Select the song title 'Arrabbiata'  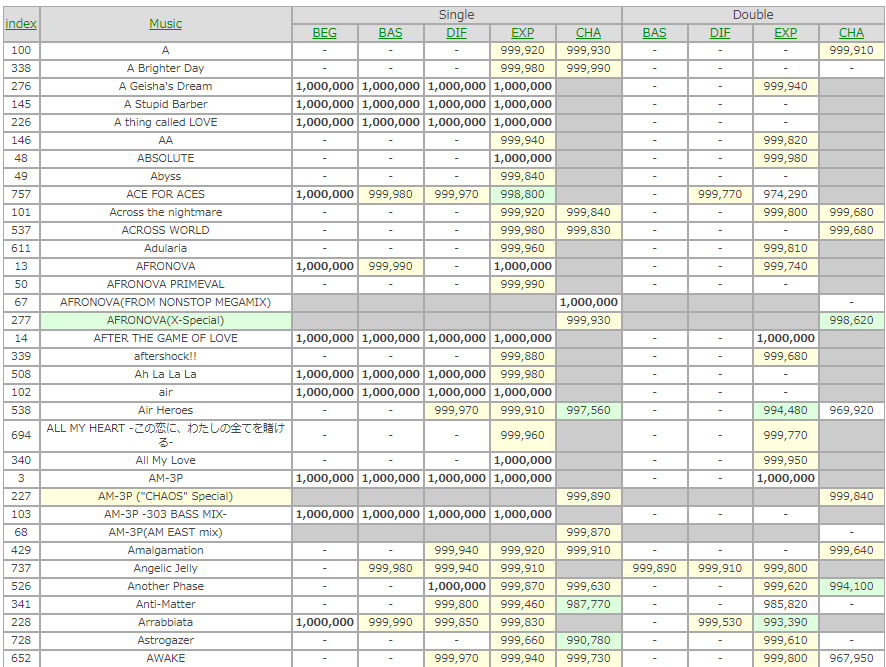166,622
